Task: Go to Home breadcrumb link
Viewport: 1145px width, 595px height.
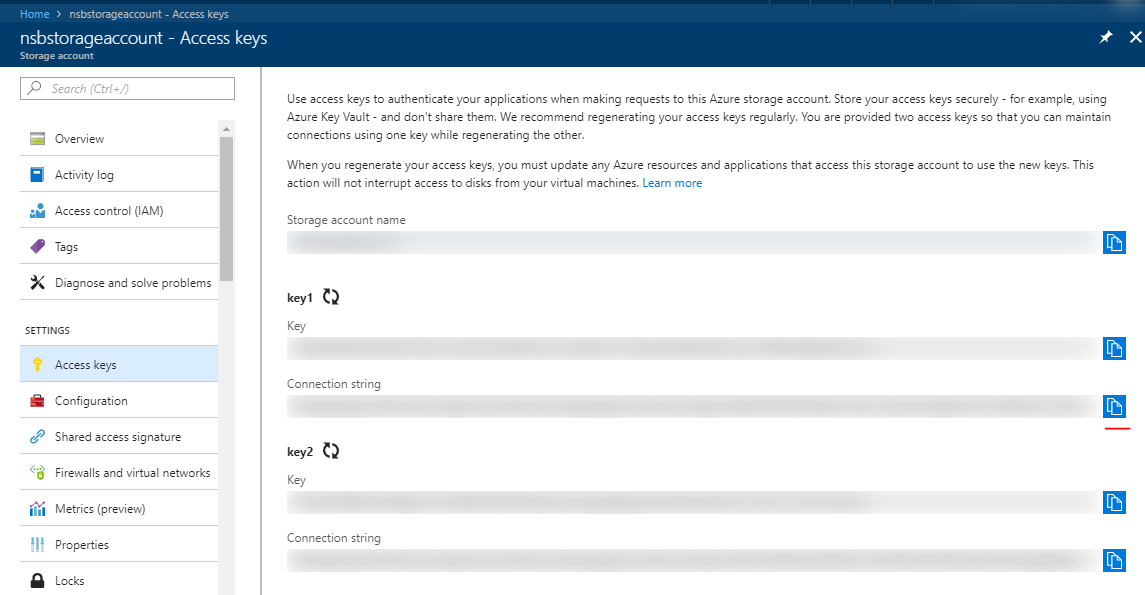Action: coord(34,14)
